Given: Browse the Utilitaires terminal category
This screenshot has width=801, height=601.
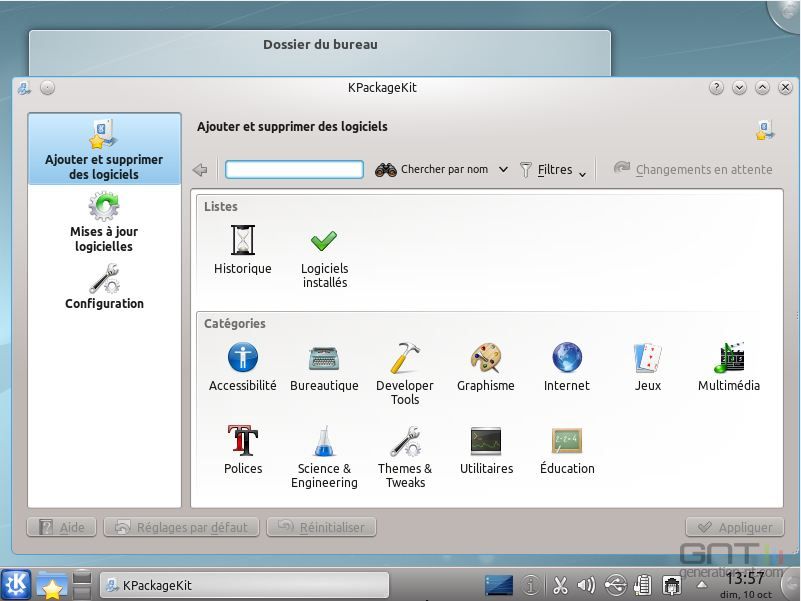Looking at the screenshot, I should point(486,450).
